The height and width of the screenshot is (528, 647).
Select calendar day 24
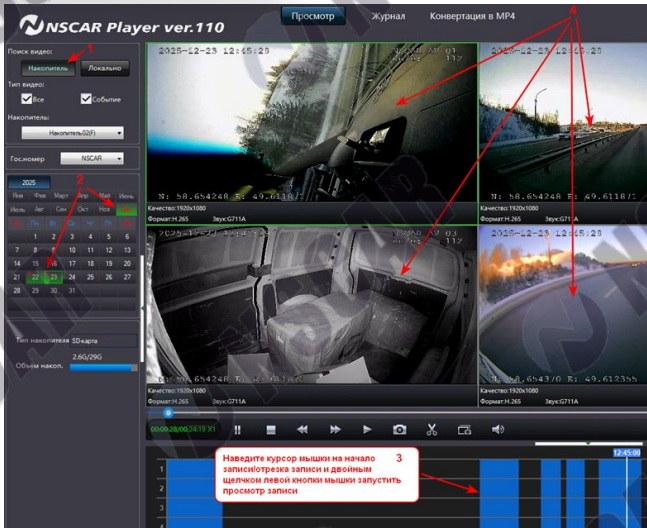[x=72, y=277]
